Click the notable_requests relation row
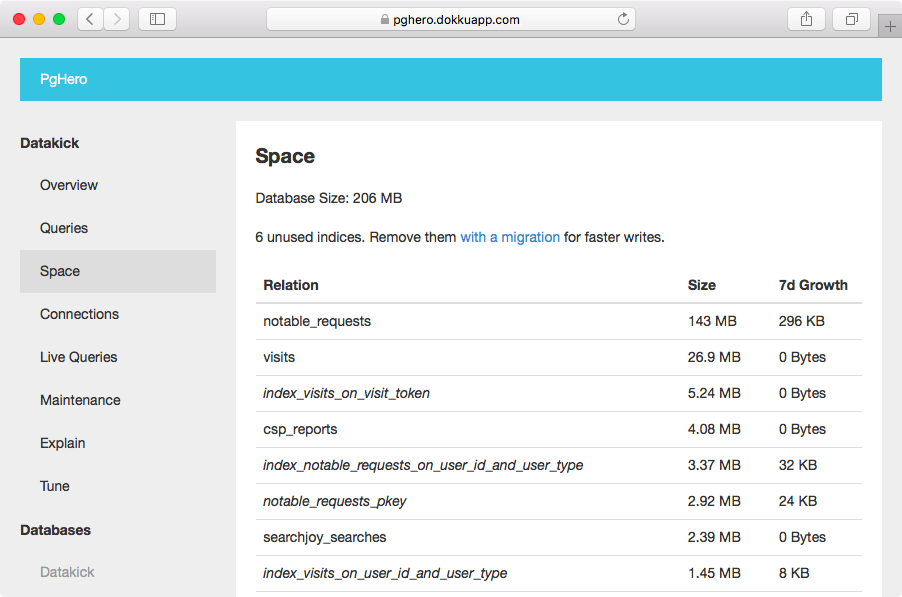Viewport: 902px width, 597px height. pos(559,322)
